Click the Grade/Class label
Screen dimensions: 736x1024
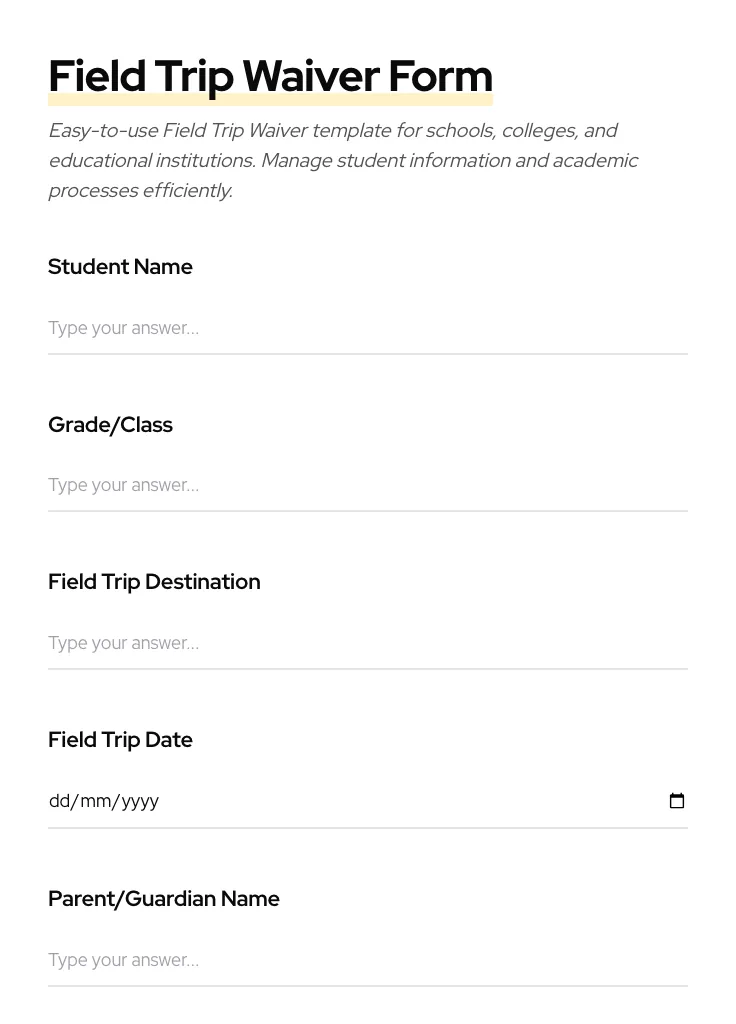(x=110, y=425)
